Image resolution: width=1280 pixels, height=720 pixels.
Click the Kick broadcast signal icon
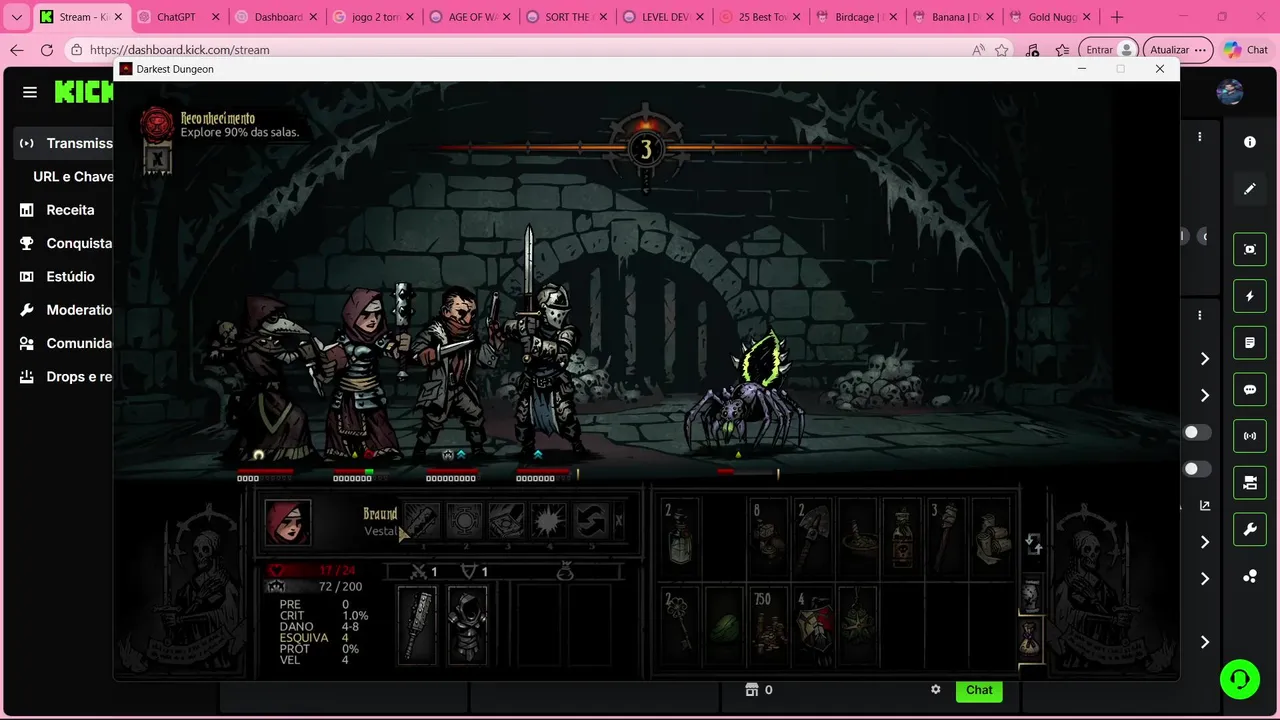click(1250, 436)
